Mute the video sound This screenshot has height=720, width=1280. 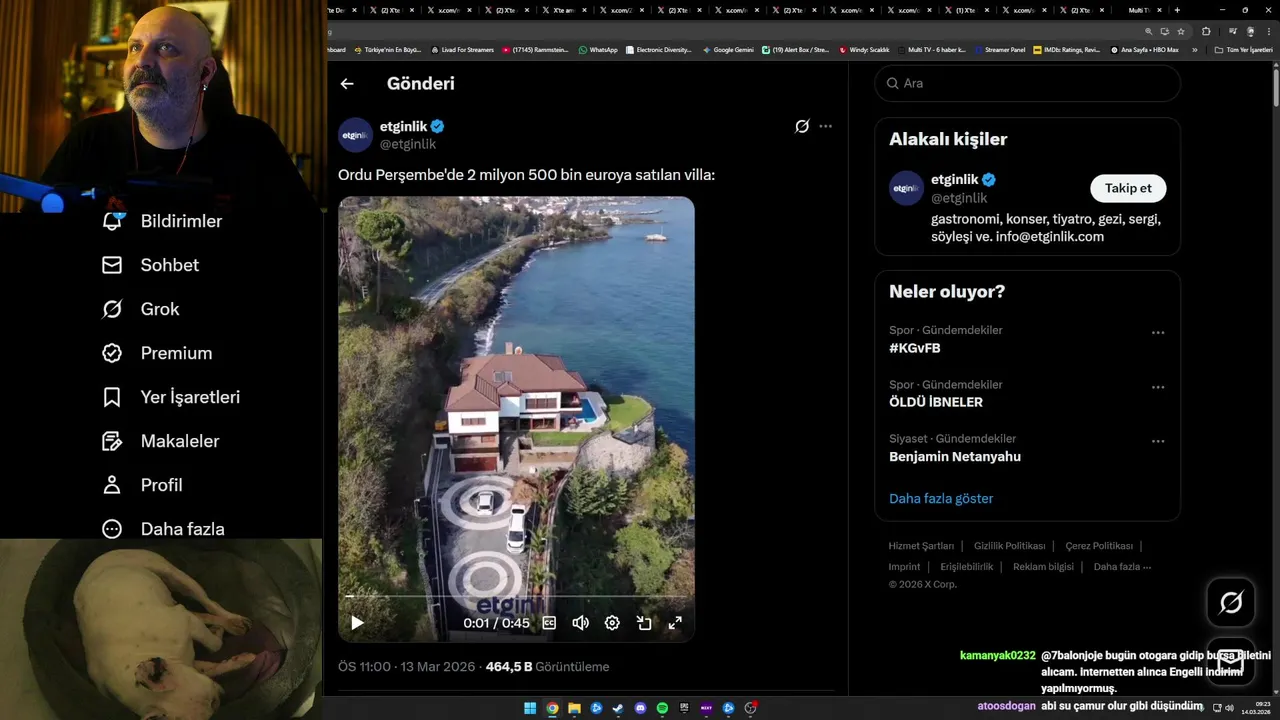tap(580, 623)
